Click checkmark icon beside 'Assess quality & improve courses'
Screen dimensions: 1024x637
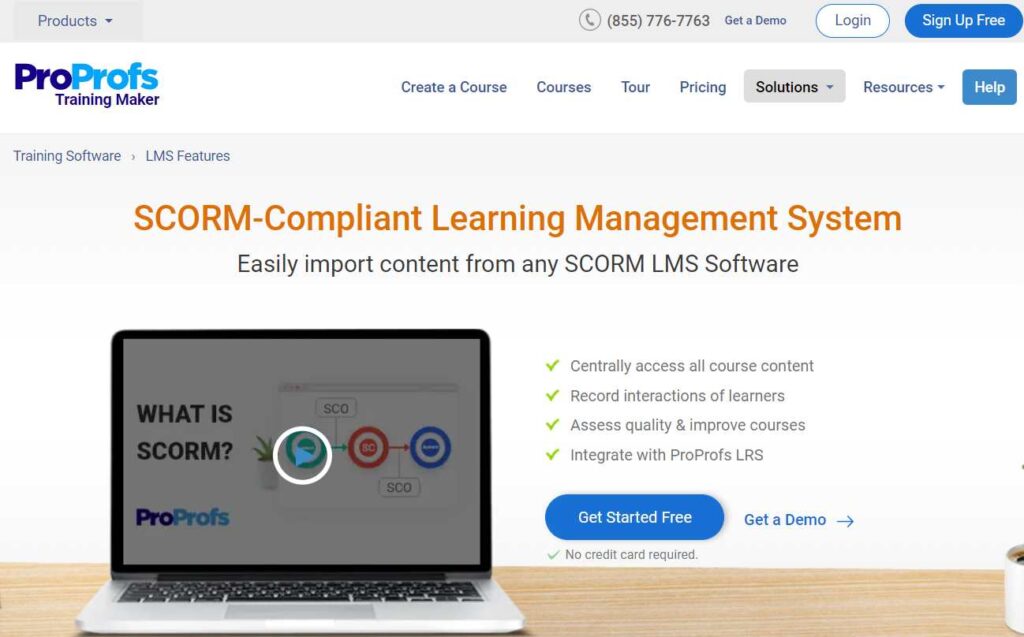[x=552, y=425]
